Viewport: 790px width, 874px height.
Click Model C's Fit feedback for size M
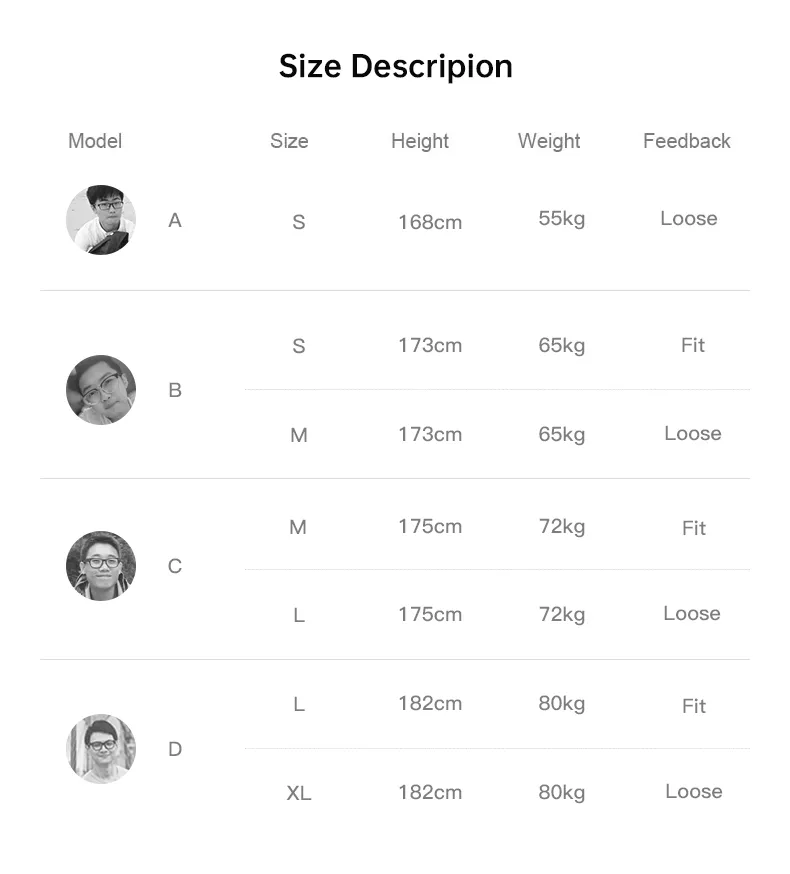click(694, 528)
